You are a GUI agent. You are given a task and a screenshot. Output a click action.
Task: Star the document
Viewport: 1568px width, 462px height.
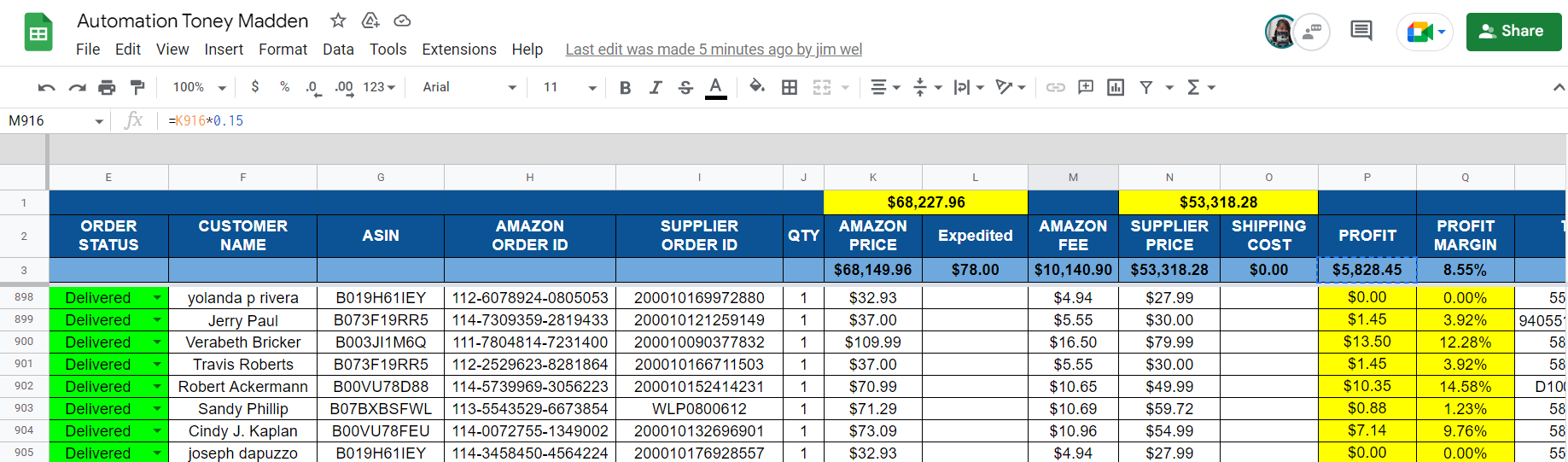338,20
